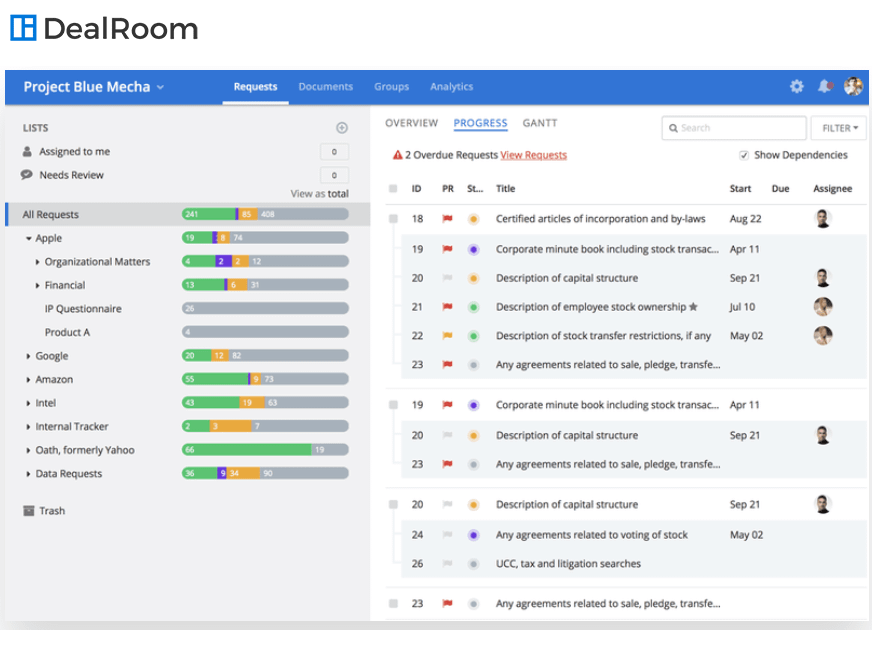Click the DealRoom logo icon

(x=23, y=28)
